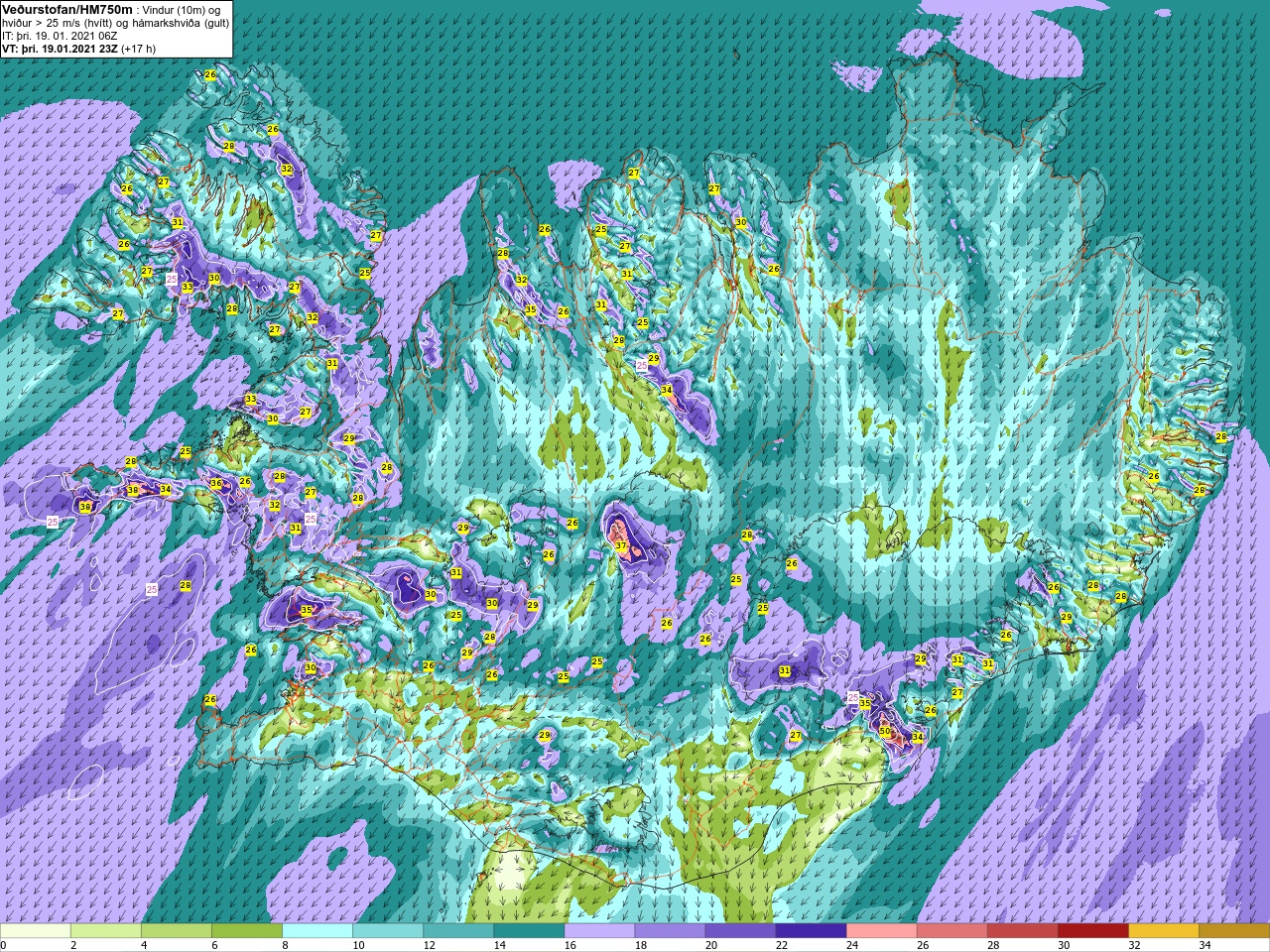Pick the dark teal 14–16 legend swatch
This screenshot has height=952, width=1270.
click(x=529, y=931)
